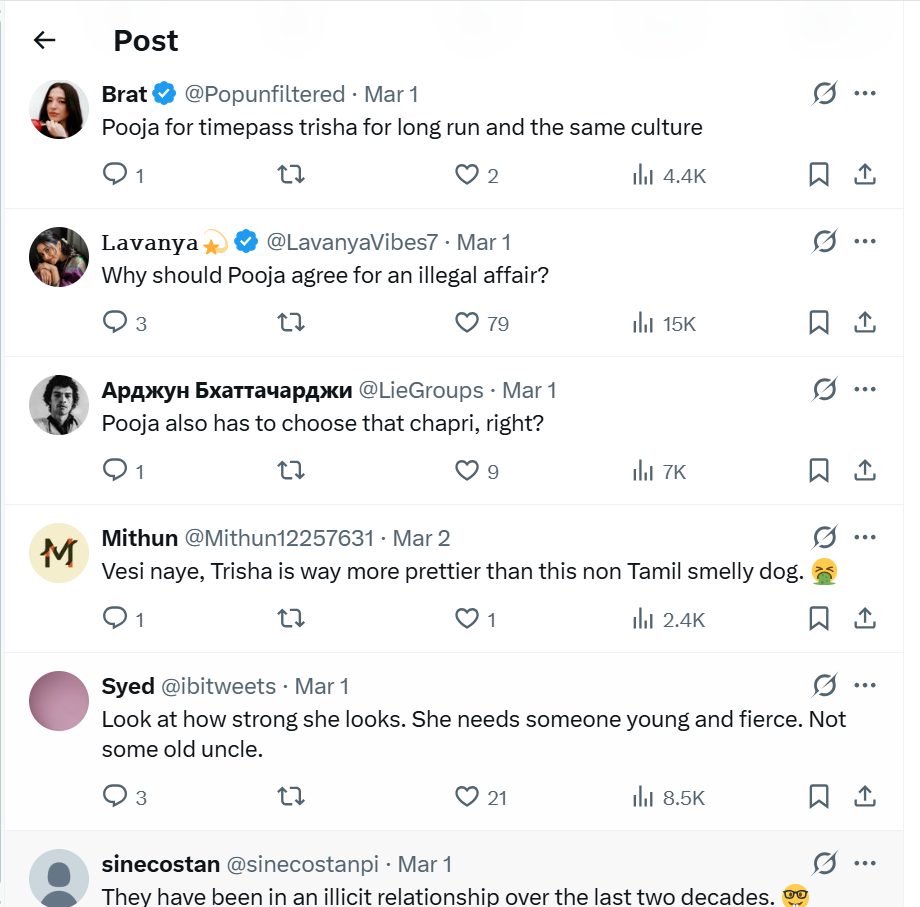Open more options for Lavanya's post
The image size is (920, 907).
pos(865,242)
